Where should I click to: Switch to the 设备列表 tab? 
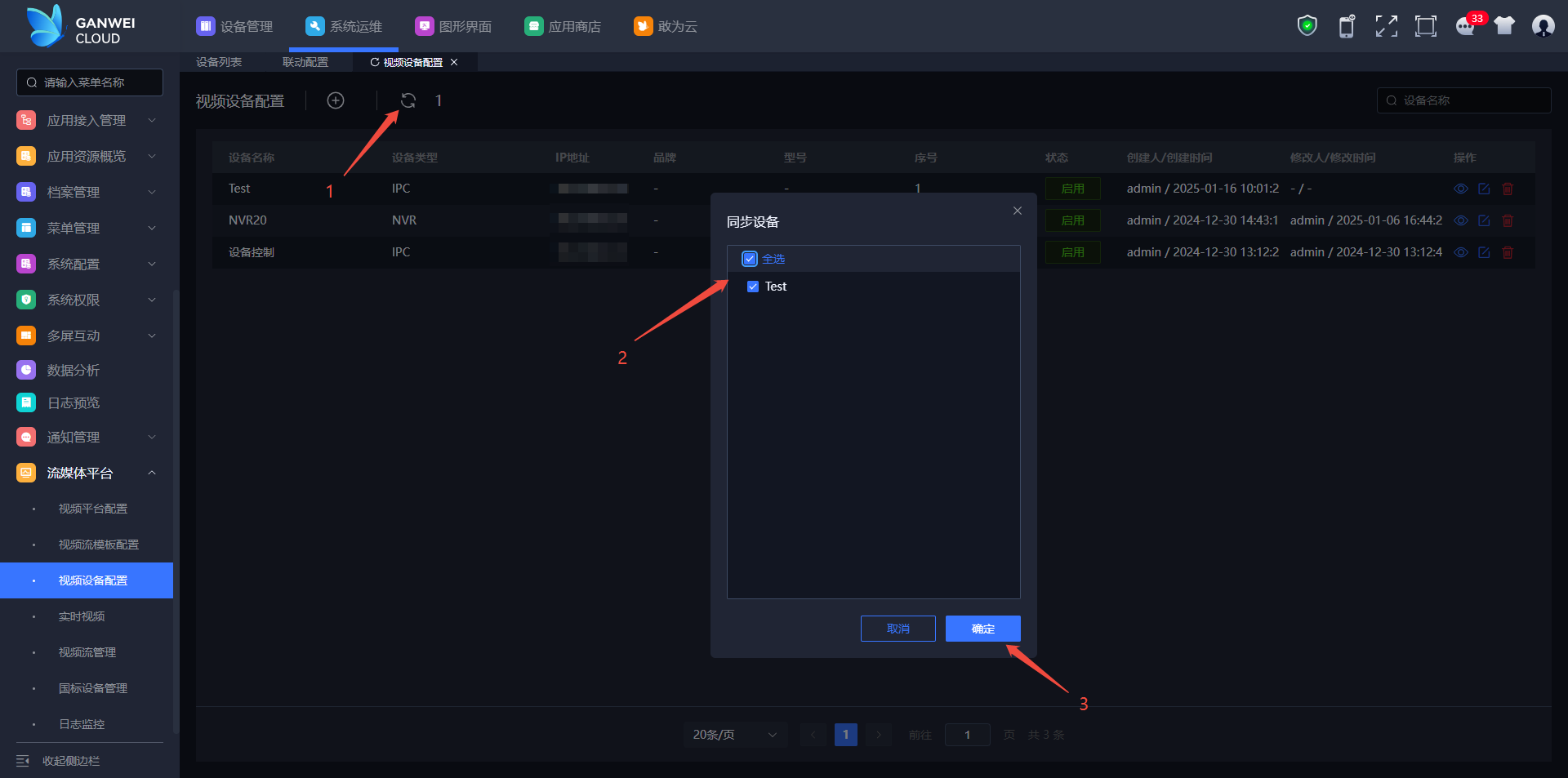219,62
